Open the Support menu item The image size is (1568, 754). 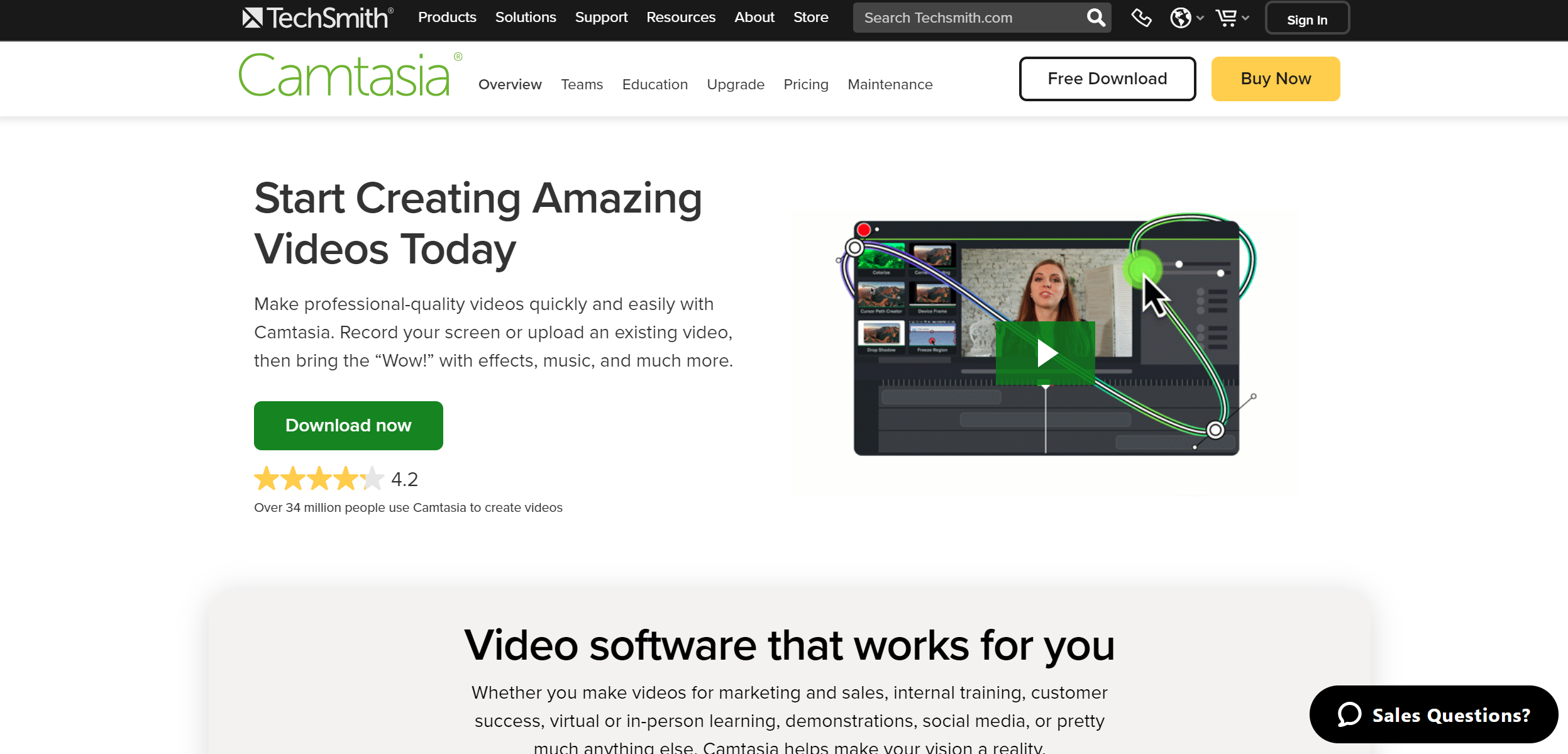[600, 18]
